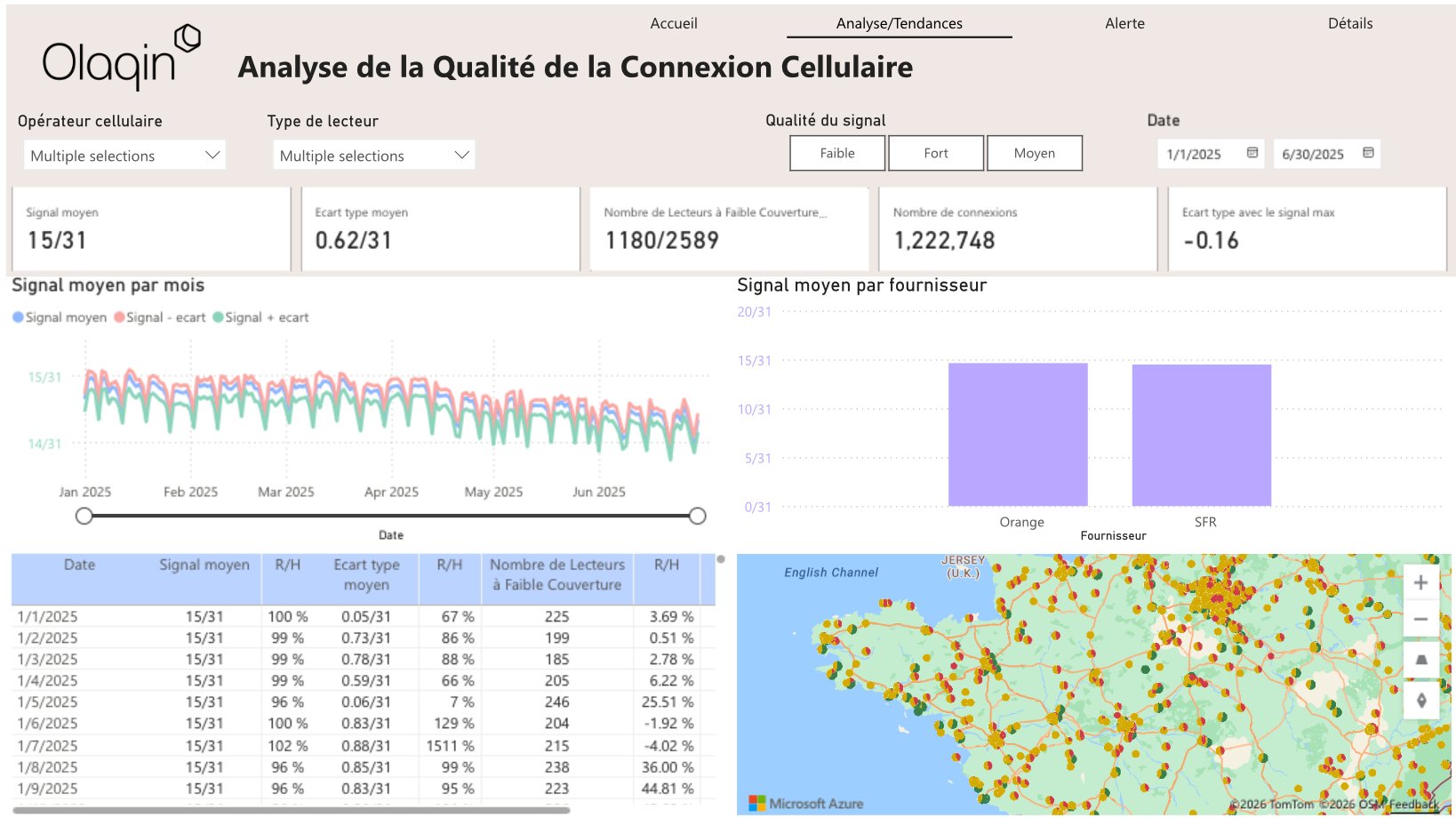Zoom out on the map
This screenshot has width=1456, height=818.
tap(1420, 619)
